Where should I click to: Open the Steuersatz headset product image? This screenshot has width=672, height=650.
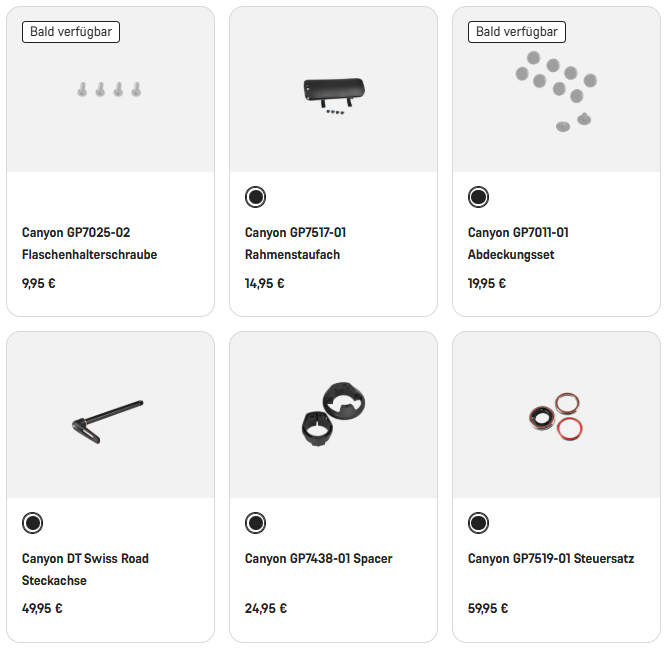556,414
